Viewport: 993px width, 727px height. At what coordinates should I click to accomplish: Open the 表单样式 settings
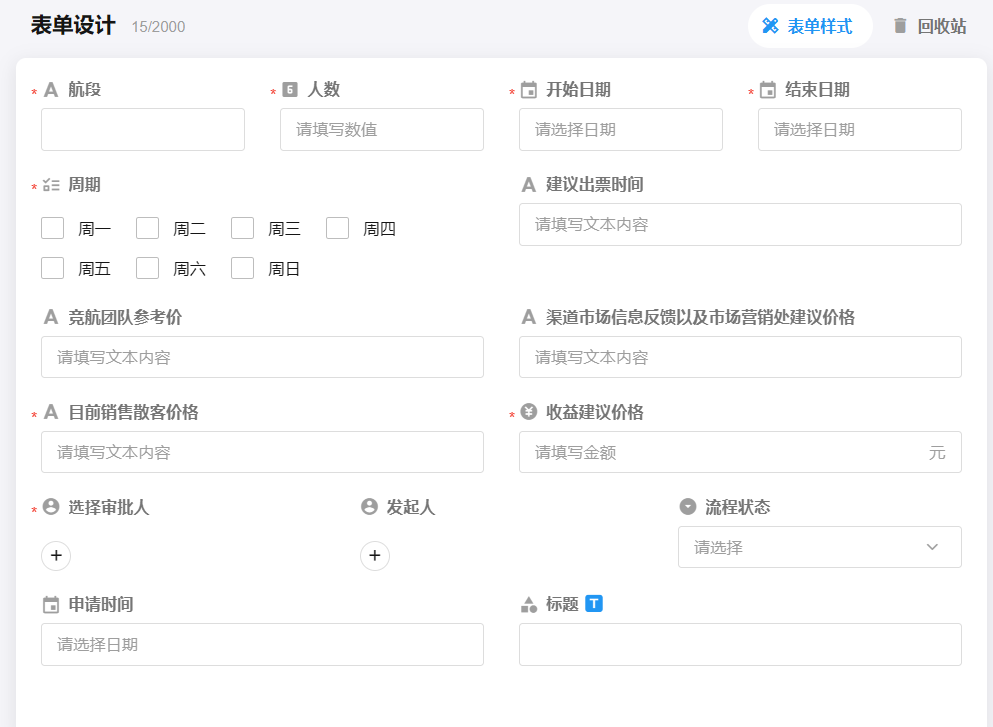point(809,26)
